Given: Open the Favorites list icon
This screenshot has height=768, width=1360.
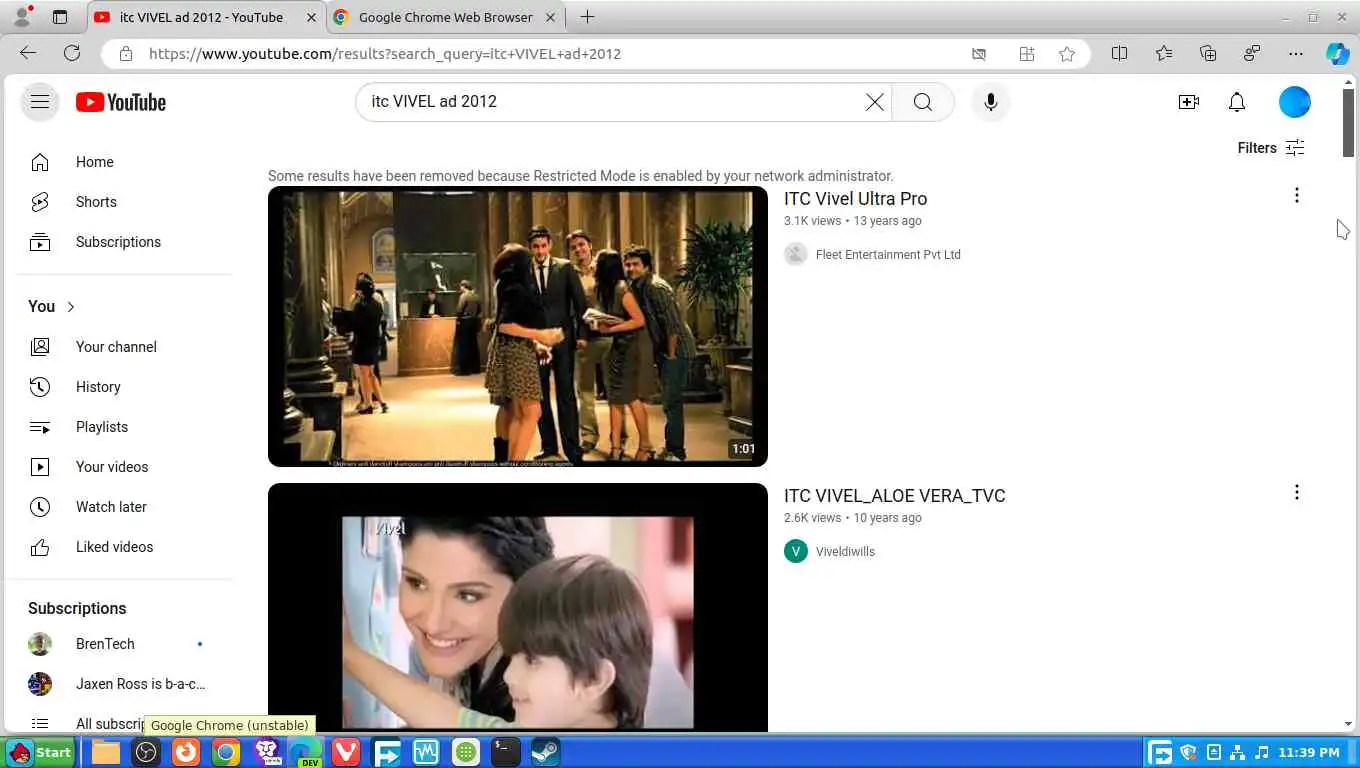Looking at the screenshot, I should (1164, 54).
